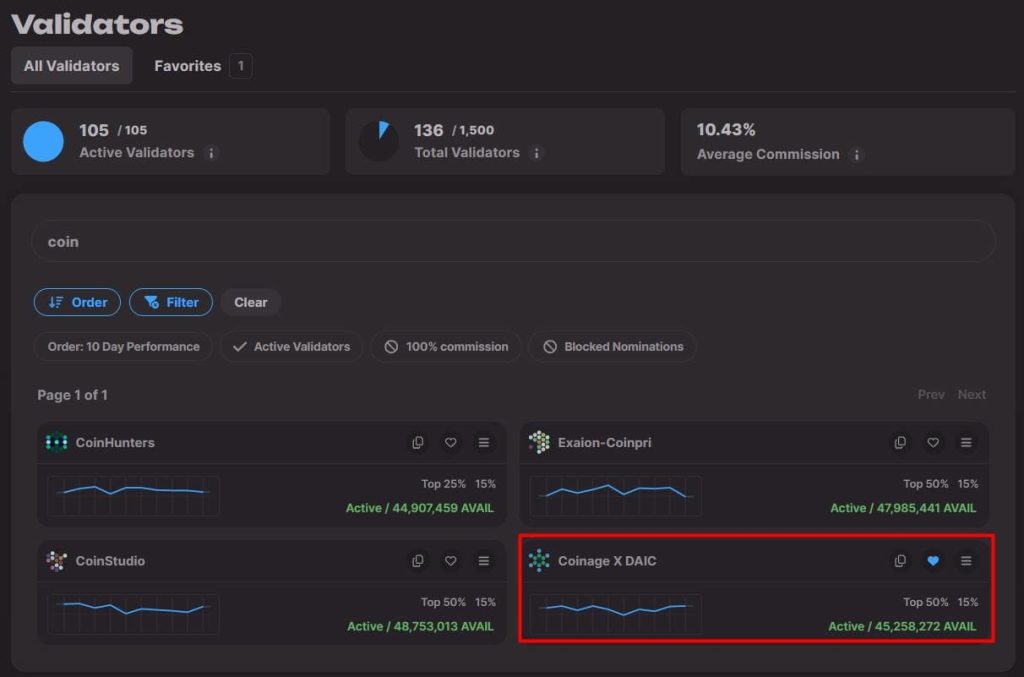Viewport: 1024px width, 677px height.
Task: Click Active / 47,985,441 AVAIL status
Action: 903,508
